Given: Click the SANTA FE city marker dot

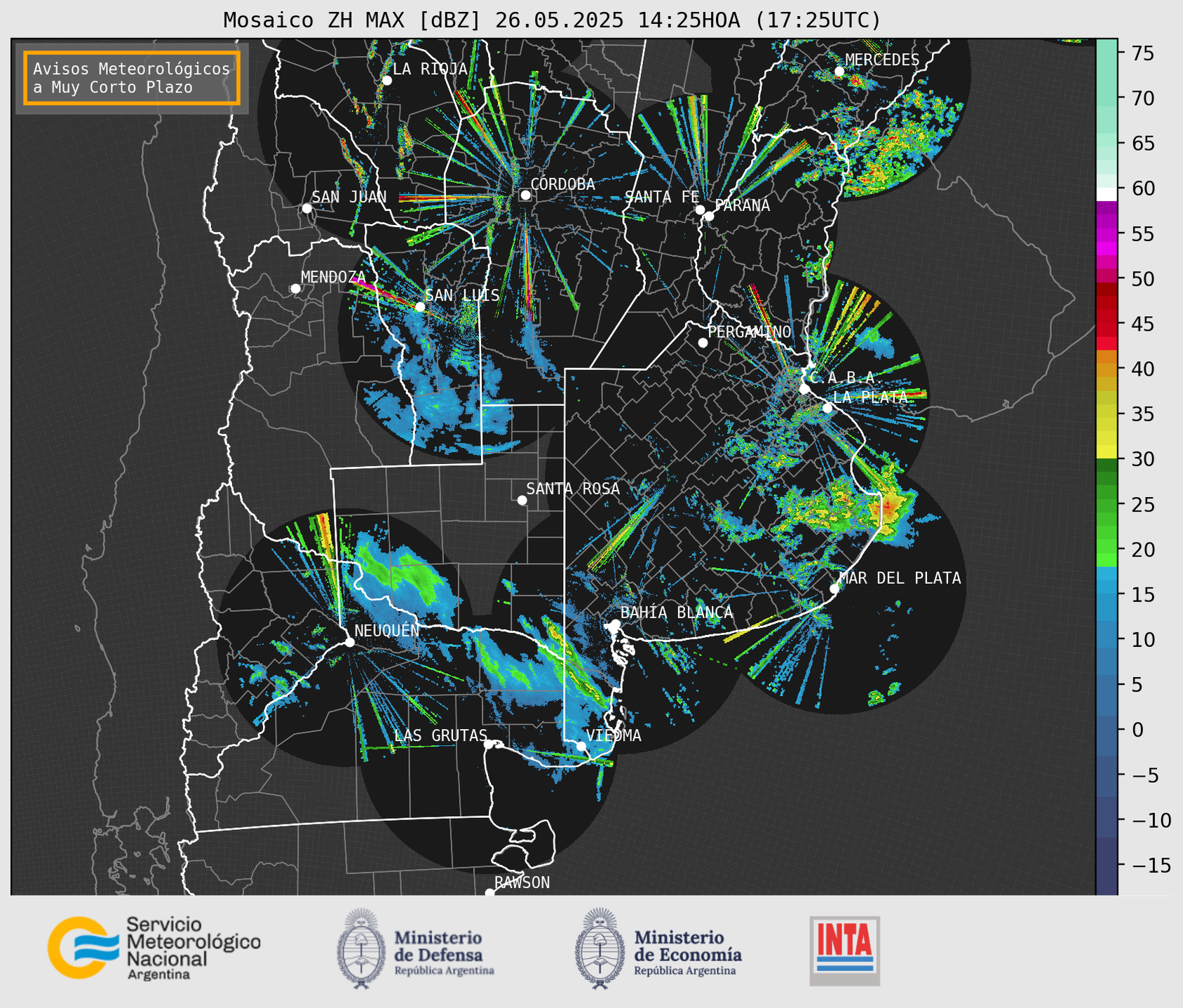Looking at the screenshot, I should pos(700,210).
